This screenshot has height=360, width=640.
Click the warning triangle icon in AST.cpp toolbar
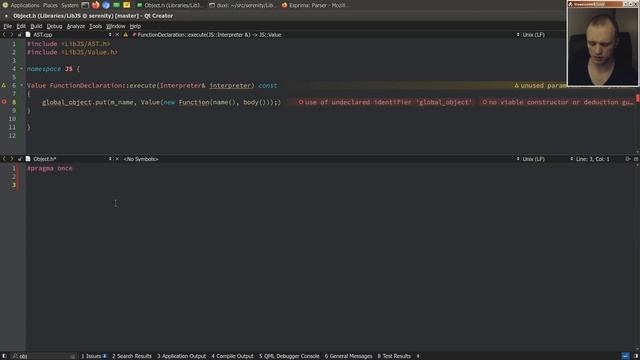coord(126,35)
